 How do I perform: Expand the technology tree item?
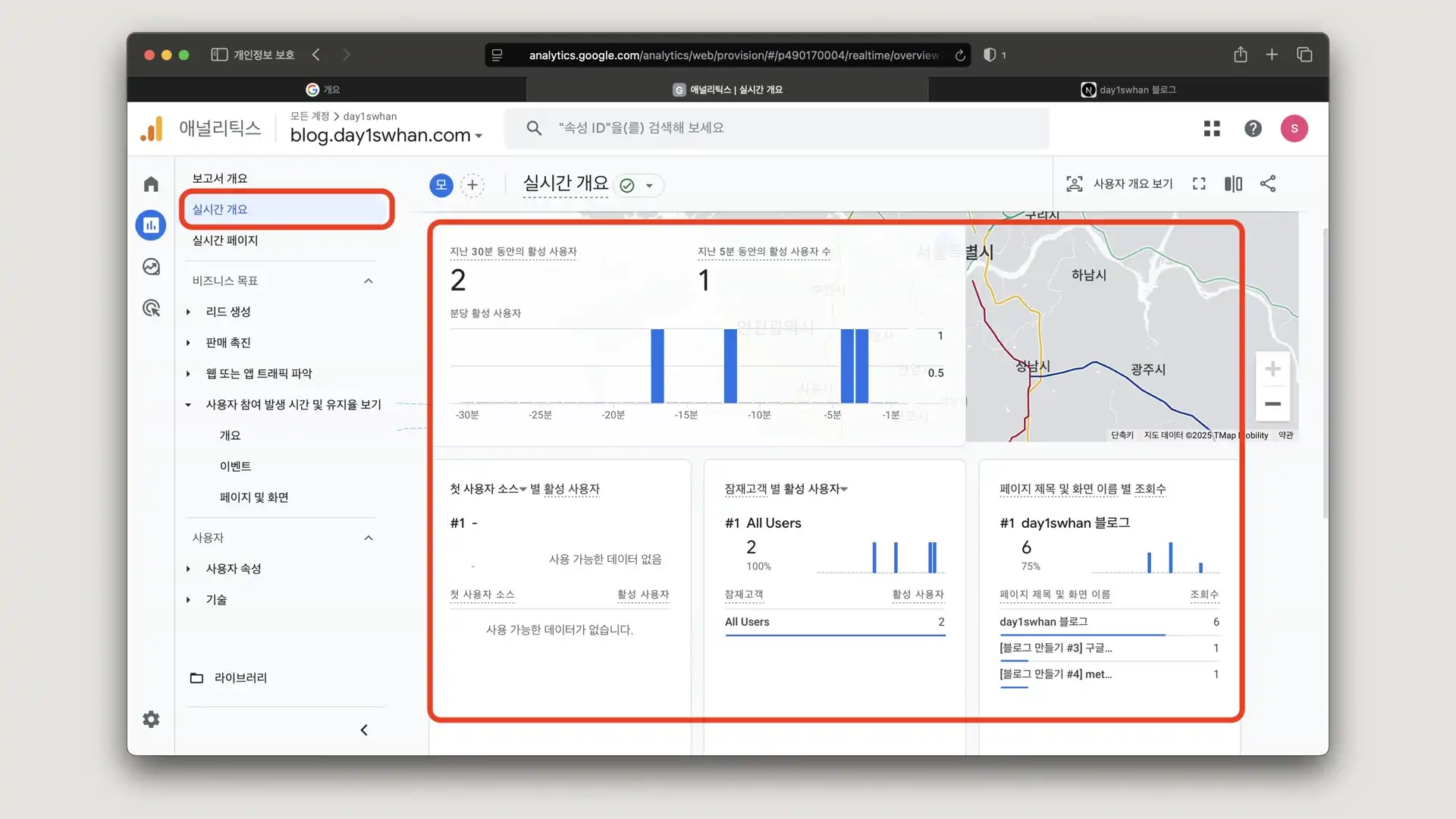click(x=188, y=600)
